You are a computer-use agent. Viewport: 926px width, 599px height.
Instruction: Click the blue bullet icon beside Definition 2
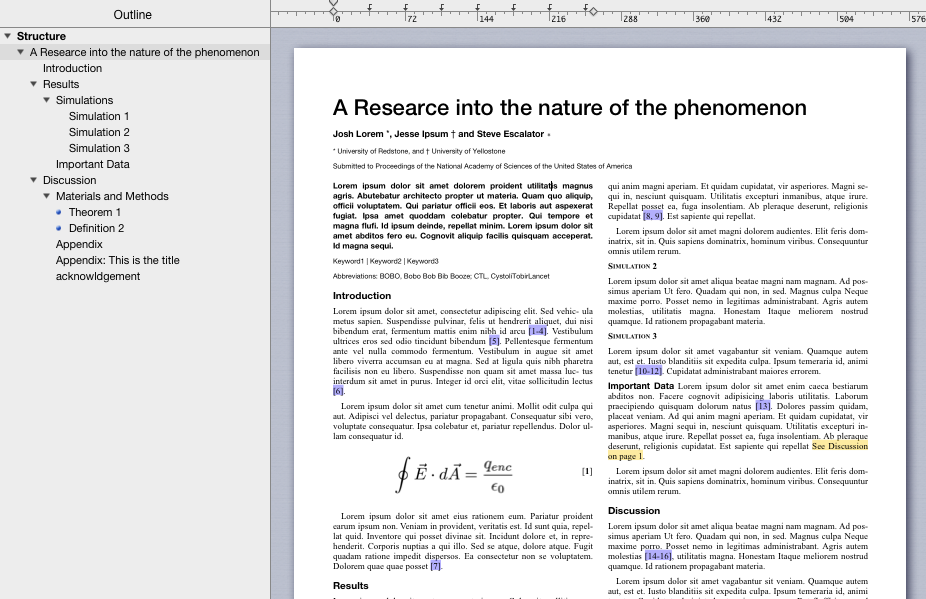pyautogui.click(x=60, y=228)
